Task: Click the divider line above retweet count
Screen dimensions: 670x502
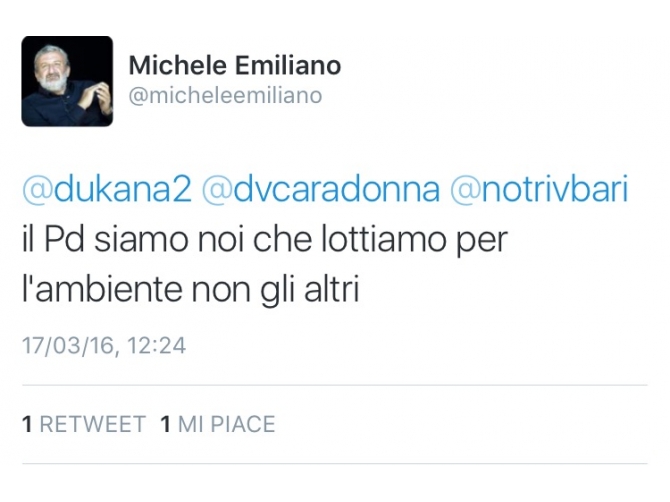Action: pyautogui.click(x=335, y=385)
